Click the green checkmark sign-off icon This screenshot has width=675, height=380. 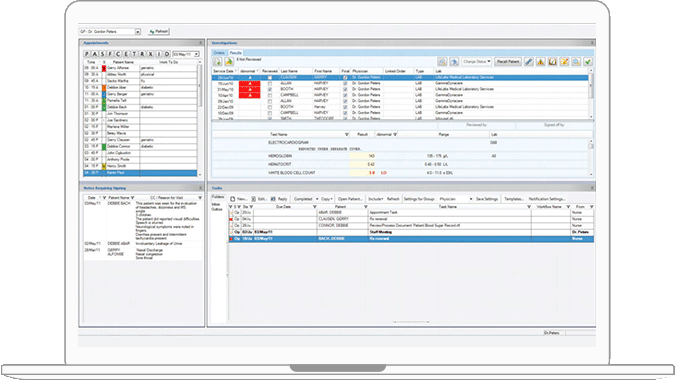(588, 62)
